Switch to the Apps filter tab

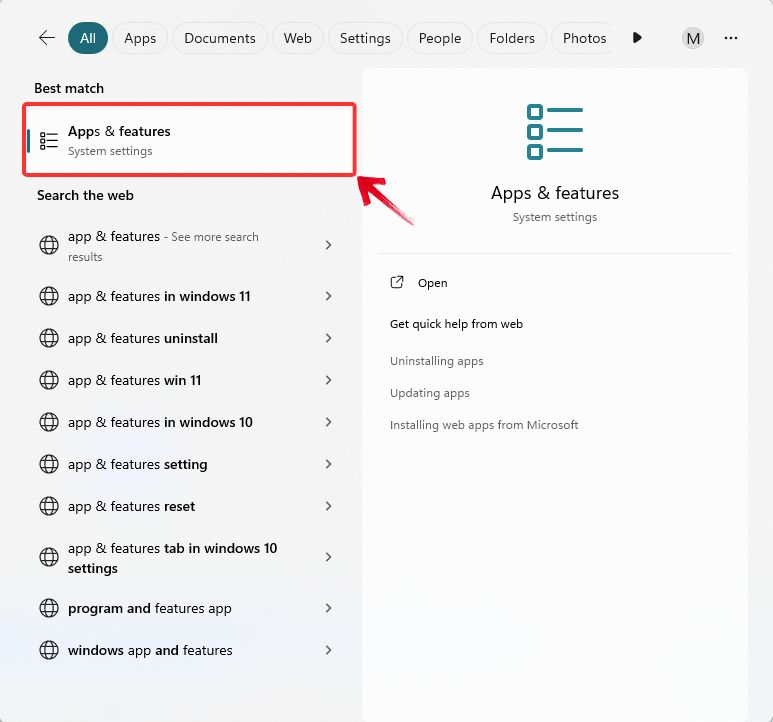click(x=140, y=38)
